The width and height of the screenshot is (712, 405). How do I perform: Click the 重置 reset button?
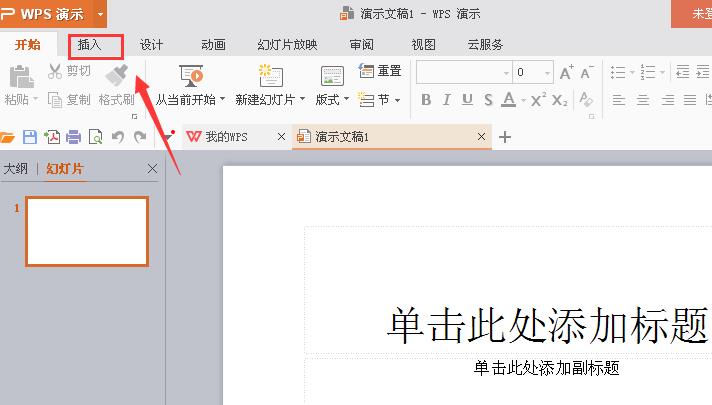381,71
